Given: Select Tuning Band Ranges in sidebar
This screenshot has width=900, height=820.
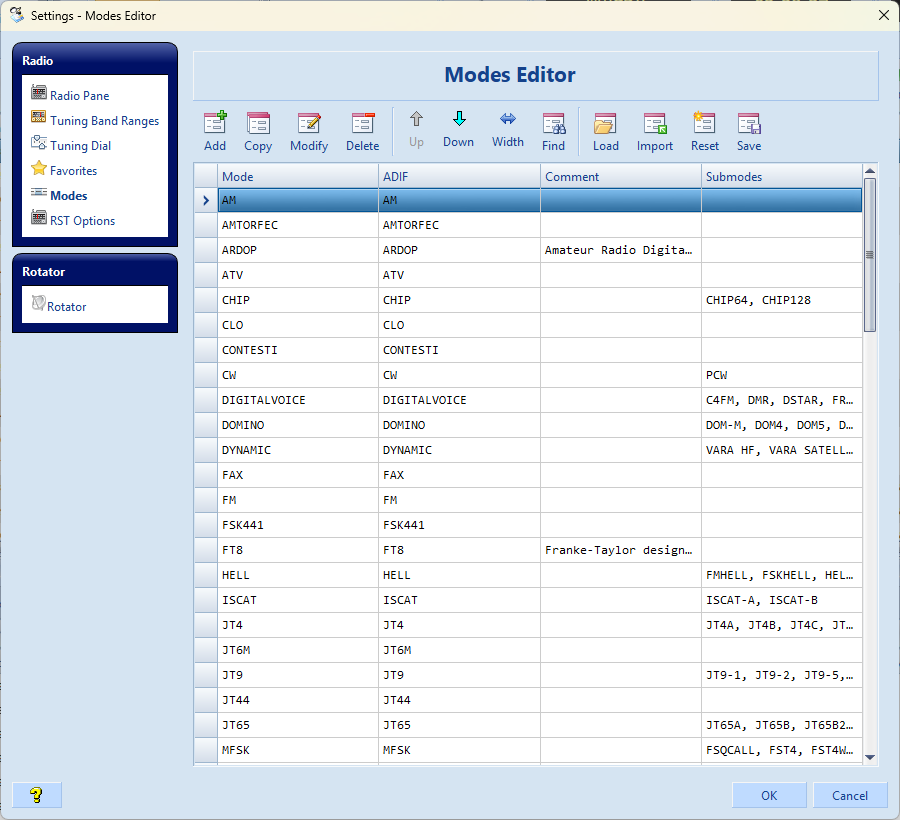Looking at the screenshot, I should click(x=104, y=121).
